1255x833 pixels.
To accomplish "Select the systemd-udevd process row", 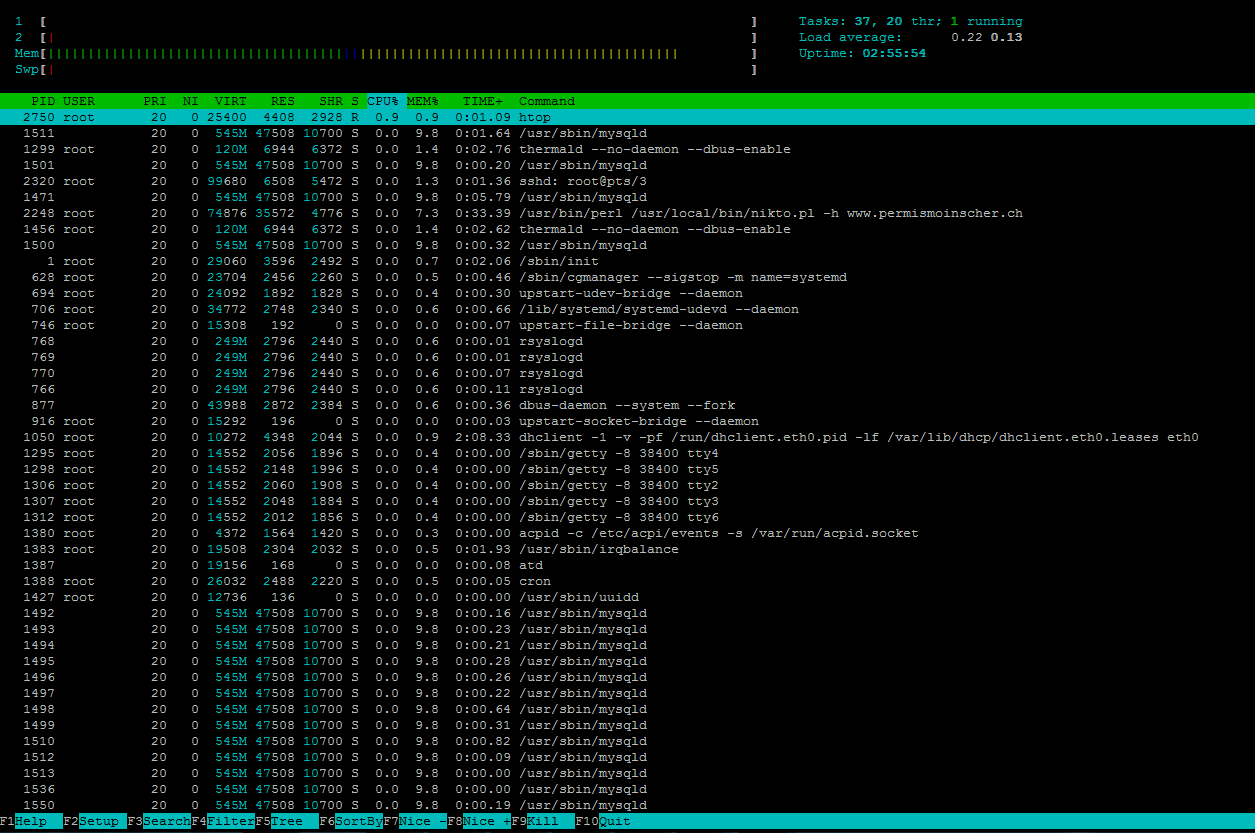I will [627, 309].
